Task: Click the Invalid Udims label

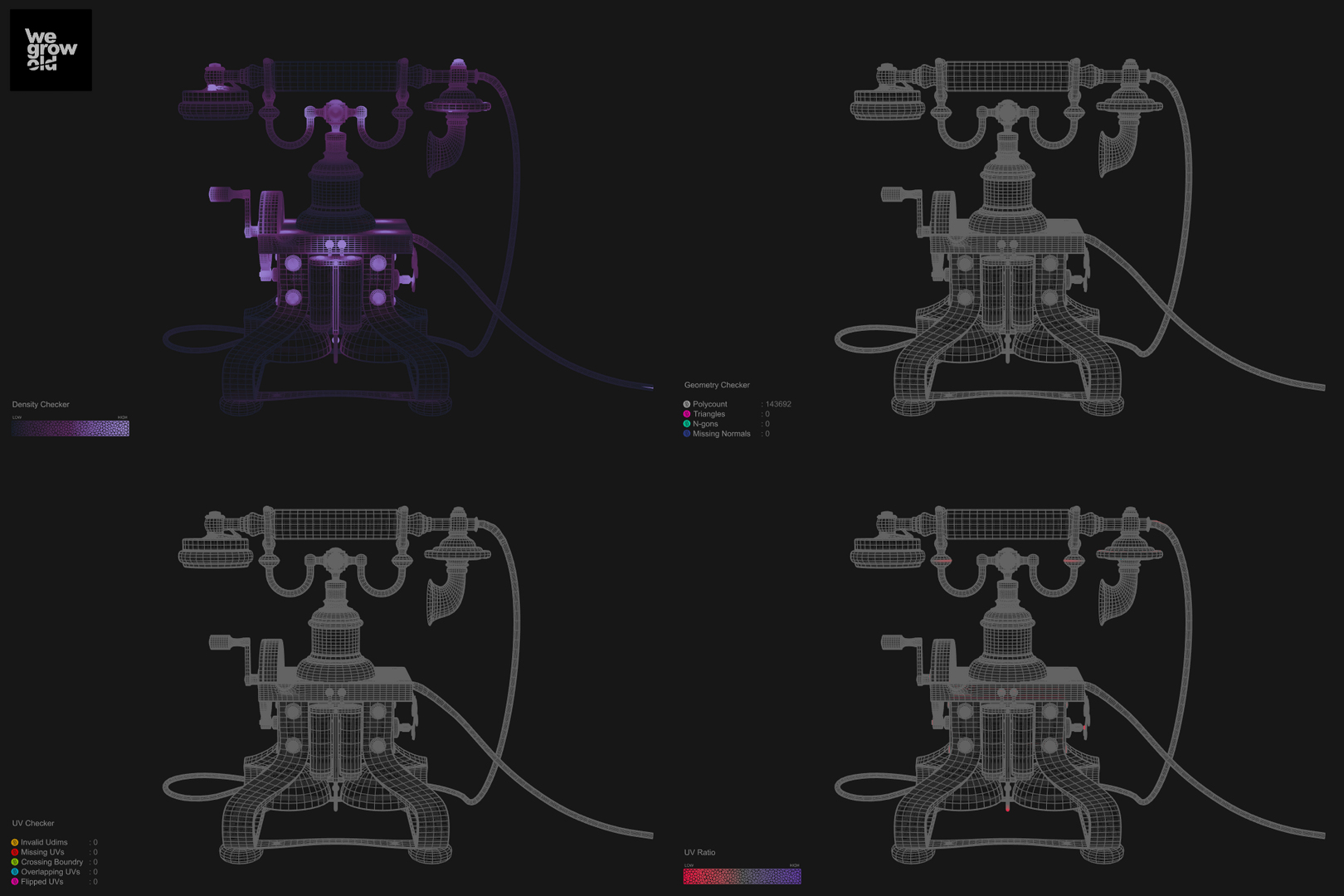Action: coord(44,842)
